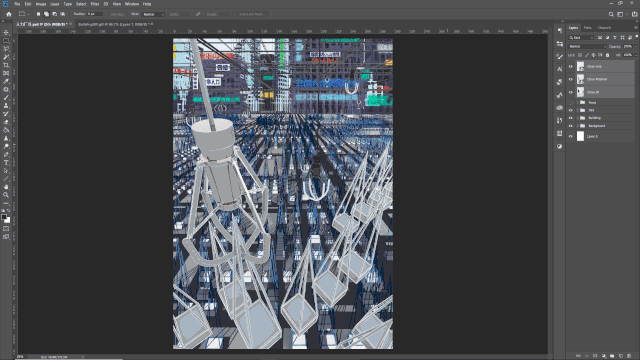
Task: Open the search icon at the top right
Action: click(611, 14)
